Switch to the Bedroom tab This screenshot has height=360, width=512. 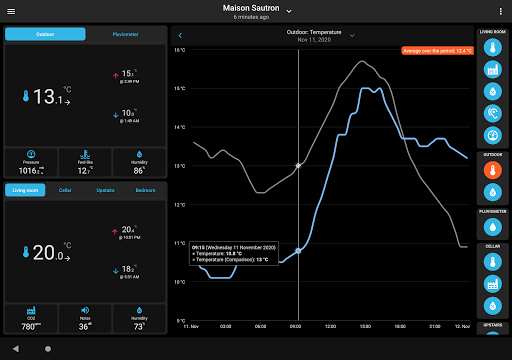pyautogui.click(x=145, y=190)
